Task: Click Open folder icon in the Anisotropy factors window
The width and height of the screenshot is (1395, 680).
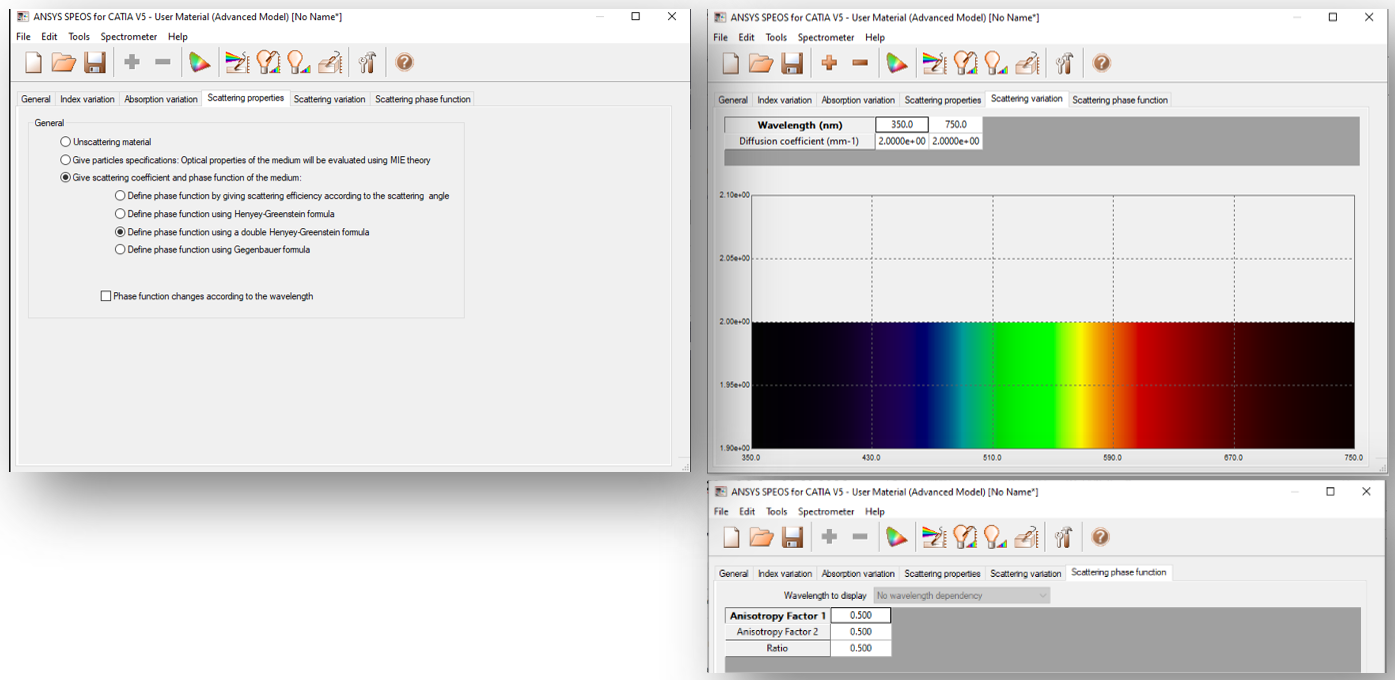Action: click(x=761, y=537)
